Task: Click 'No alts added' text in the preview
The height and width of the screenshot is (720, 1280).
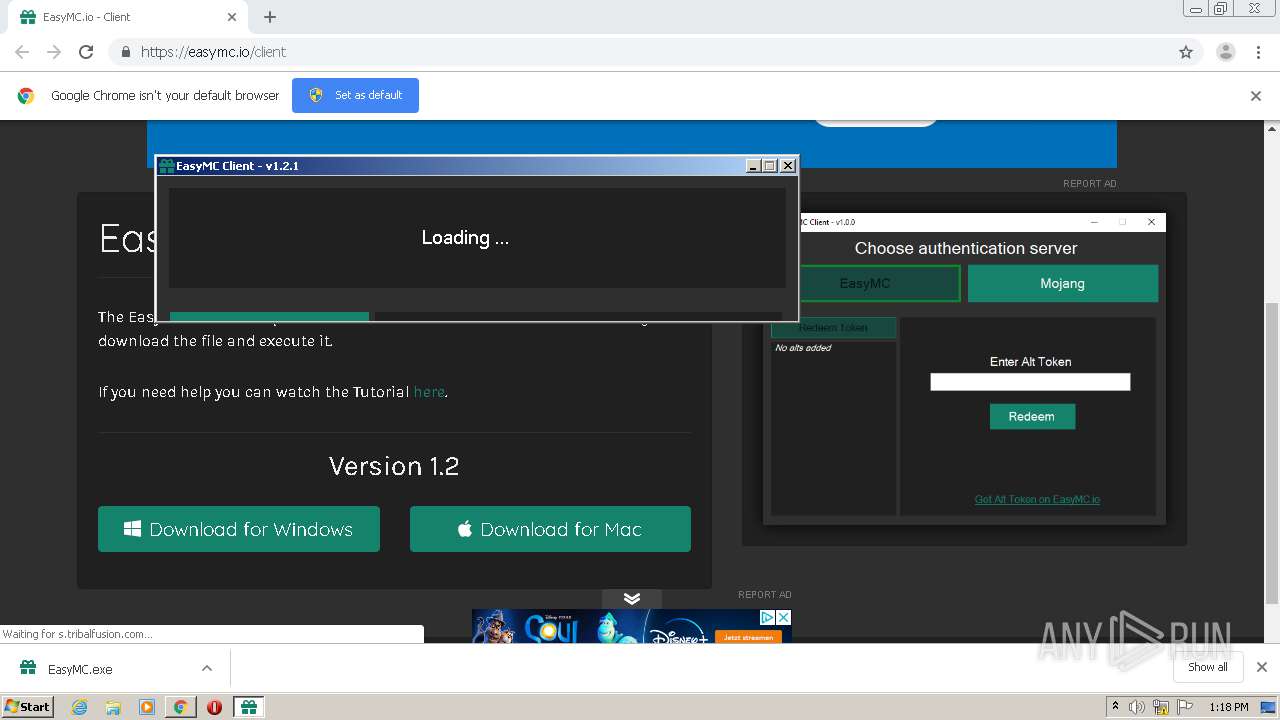Action: point(803,348)
